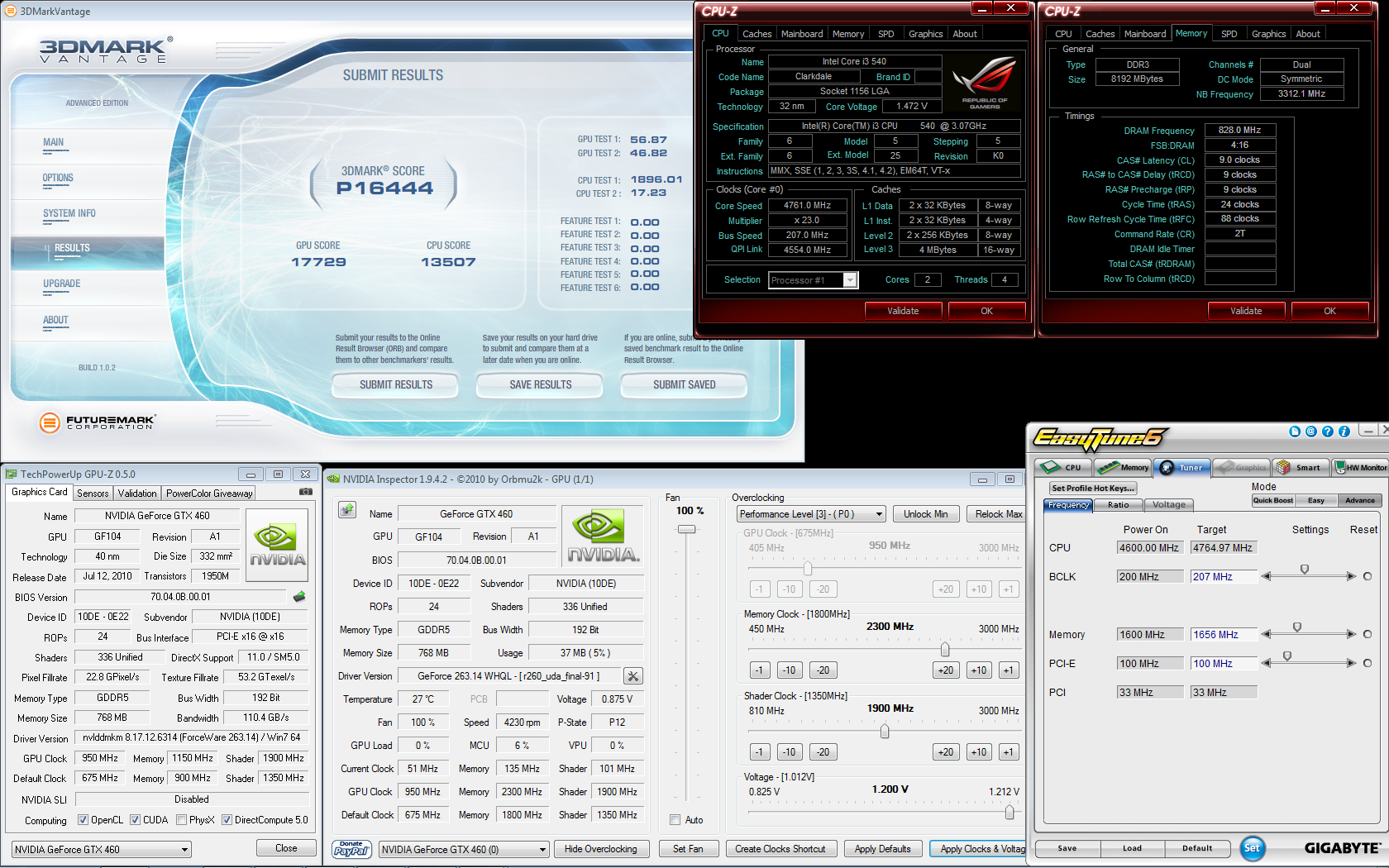The width and height of the screenshot is (1389, 868).
Task: Take a GPU-Z screenshot with the camera icon
Action: coord(305,492)
